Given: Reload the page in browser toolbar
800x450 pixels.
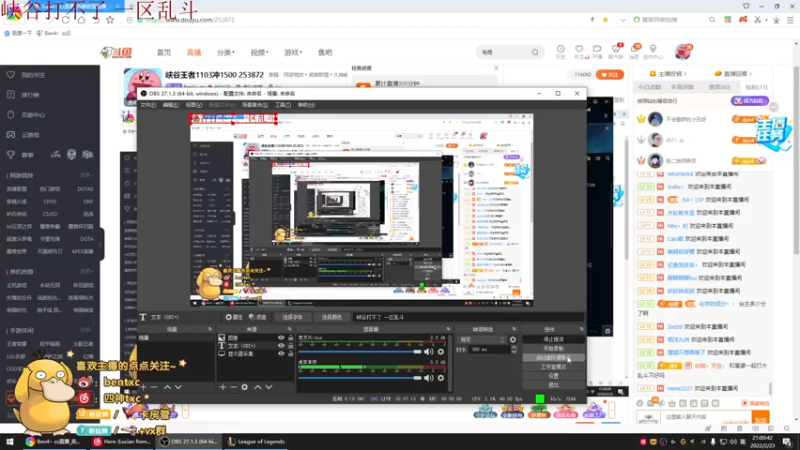Looking at the screenshot, I should tap(65, 20).
